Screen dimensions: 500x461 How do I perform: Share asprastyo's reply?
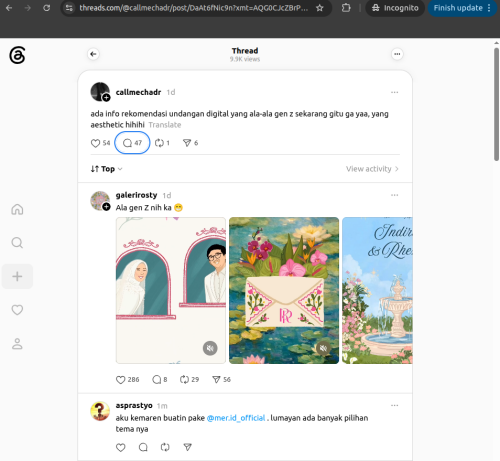pyautogui.click(x=188, y=447)
